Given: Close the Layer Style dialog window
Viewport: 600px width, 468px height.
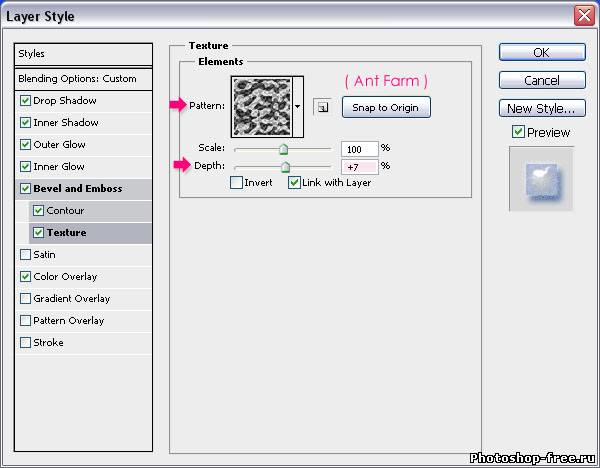Looking at the screenshot, I should [x=584, y=16].
